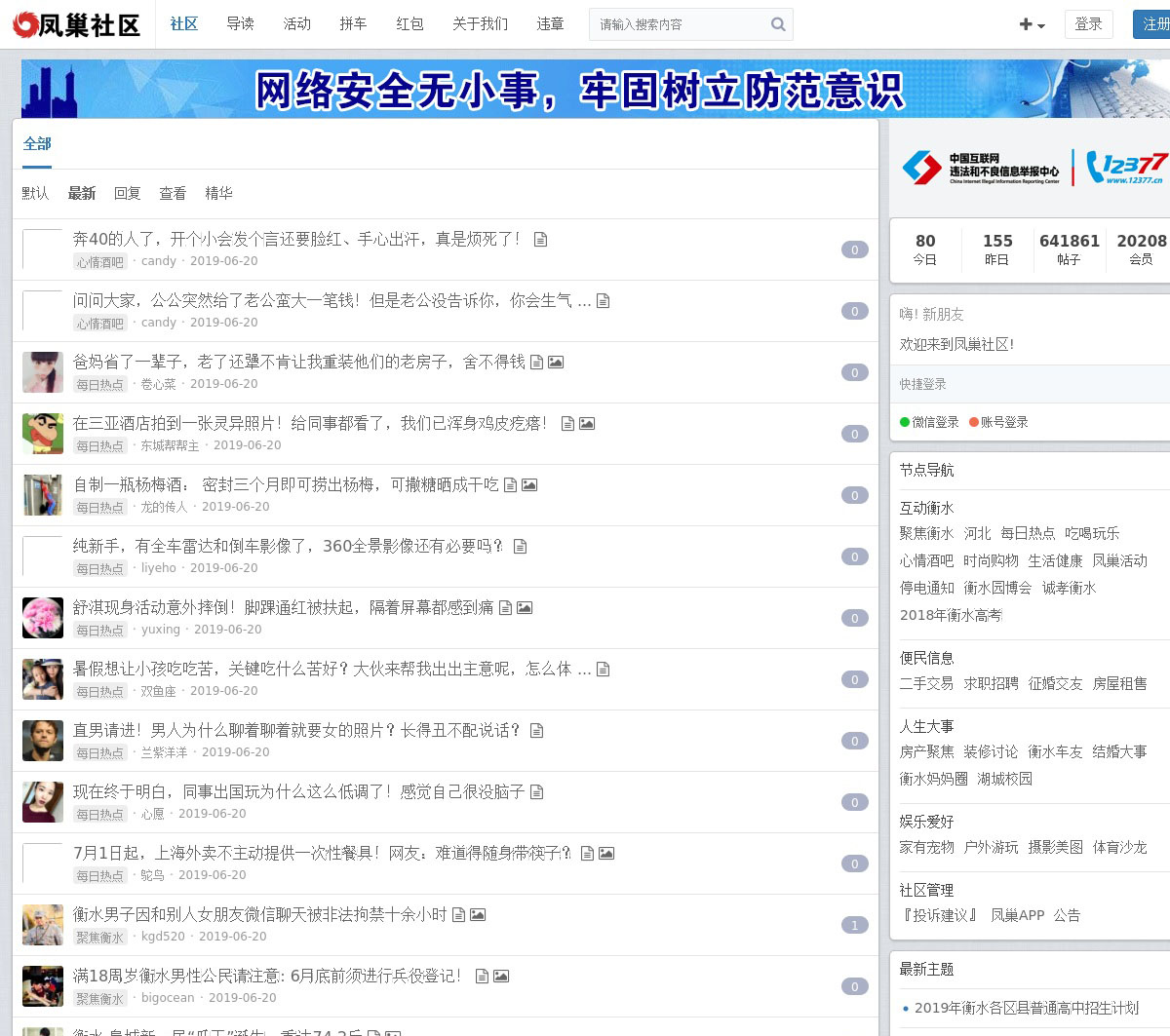Viewport: 1170px width, 1036px height.
Task: Click avatar of user 东城帮帮主
Action: 43,434
